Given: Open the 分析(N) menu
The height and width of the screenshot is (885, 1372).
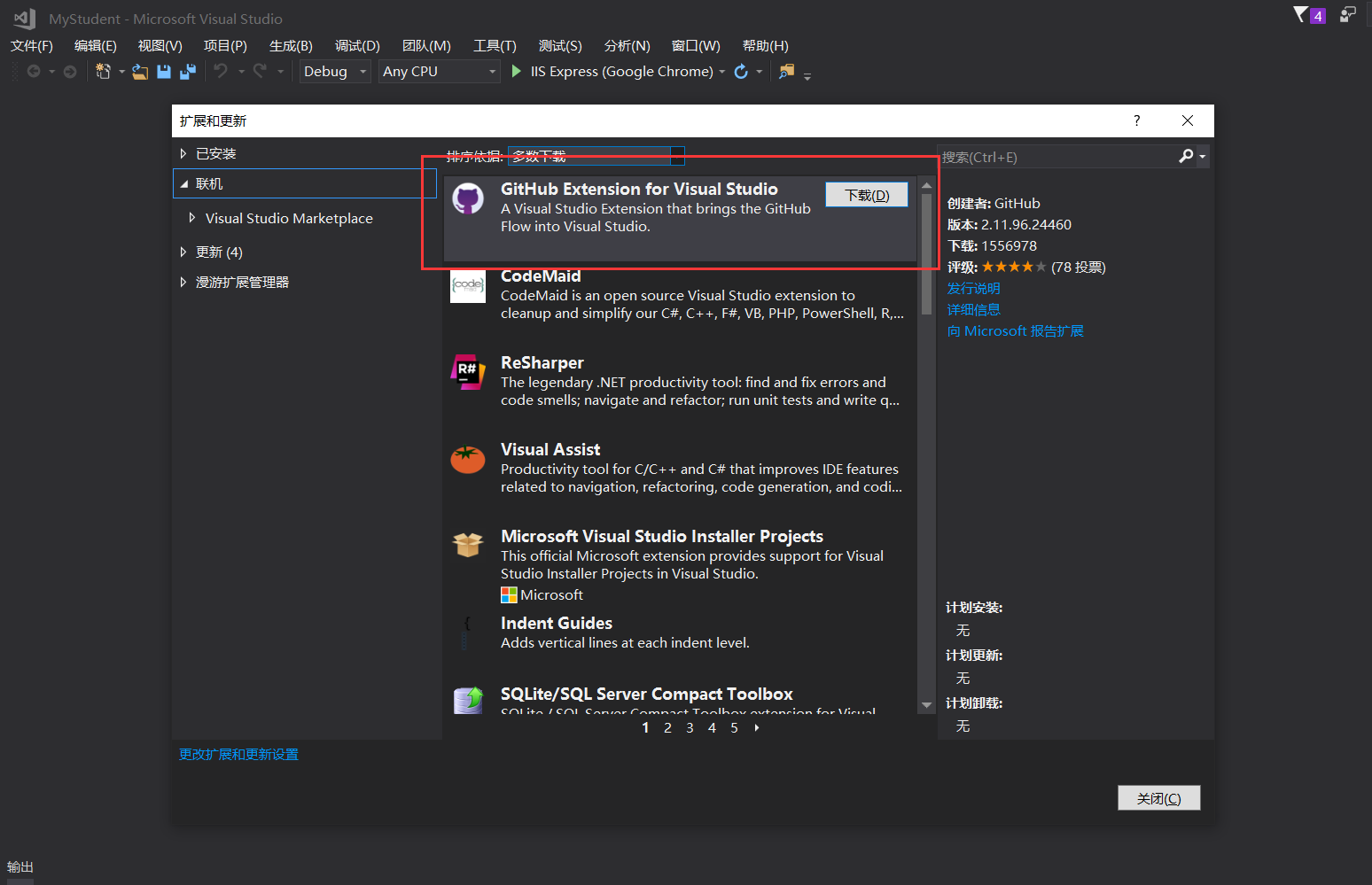Looking at the screenshot, I should coord(627,46).
